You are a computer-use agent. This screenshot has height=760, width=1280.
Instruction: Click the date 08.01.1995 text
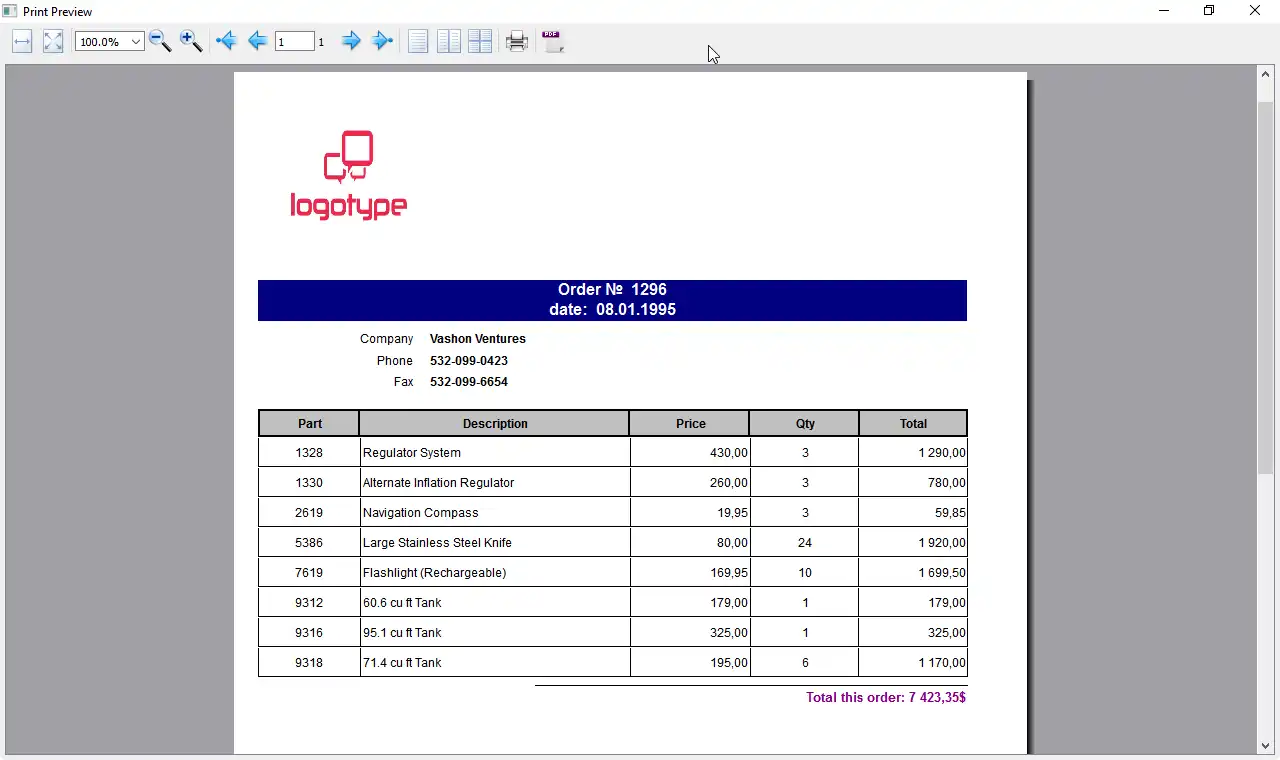click(612, 310)
